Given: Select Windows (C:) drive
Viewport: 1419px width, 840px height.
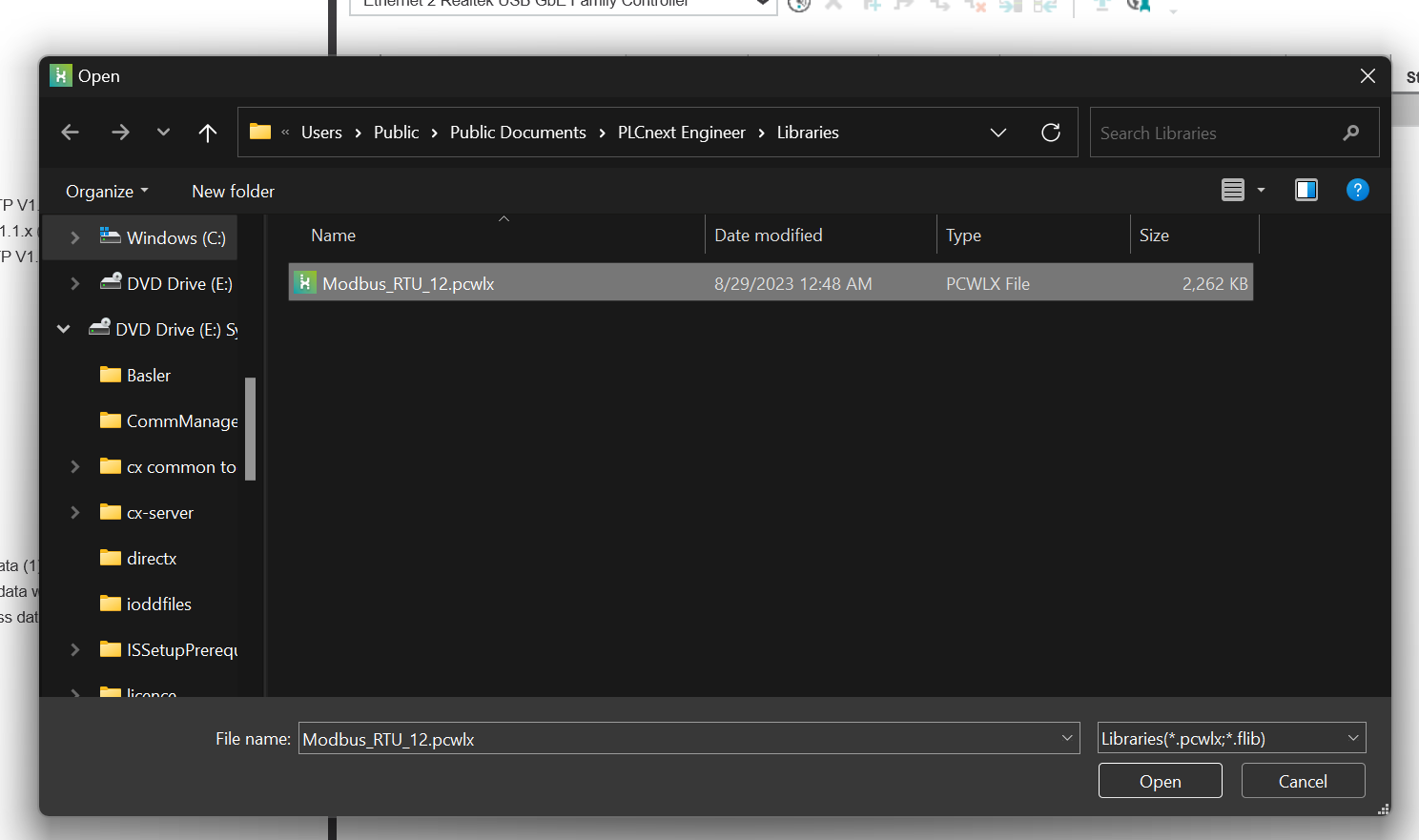Looking at the screenshot, I should pos(175,237).
